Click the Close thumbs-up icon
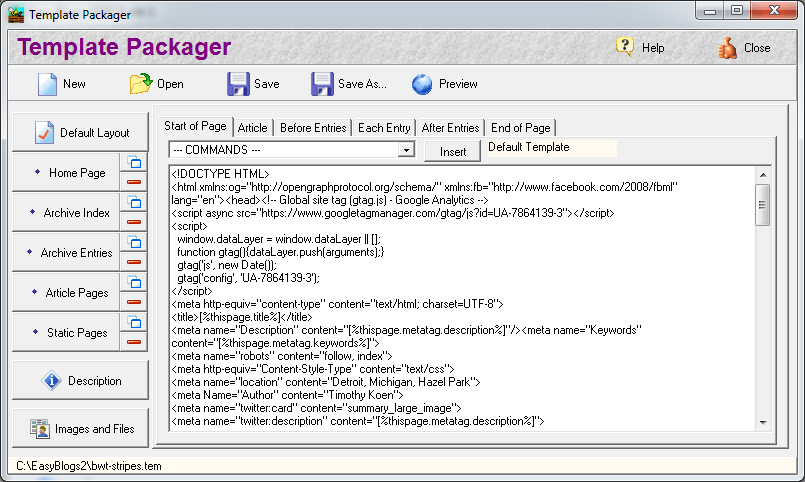Screen dimensions: 805x482 (x=727, y=48)
